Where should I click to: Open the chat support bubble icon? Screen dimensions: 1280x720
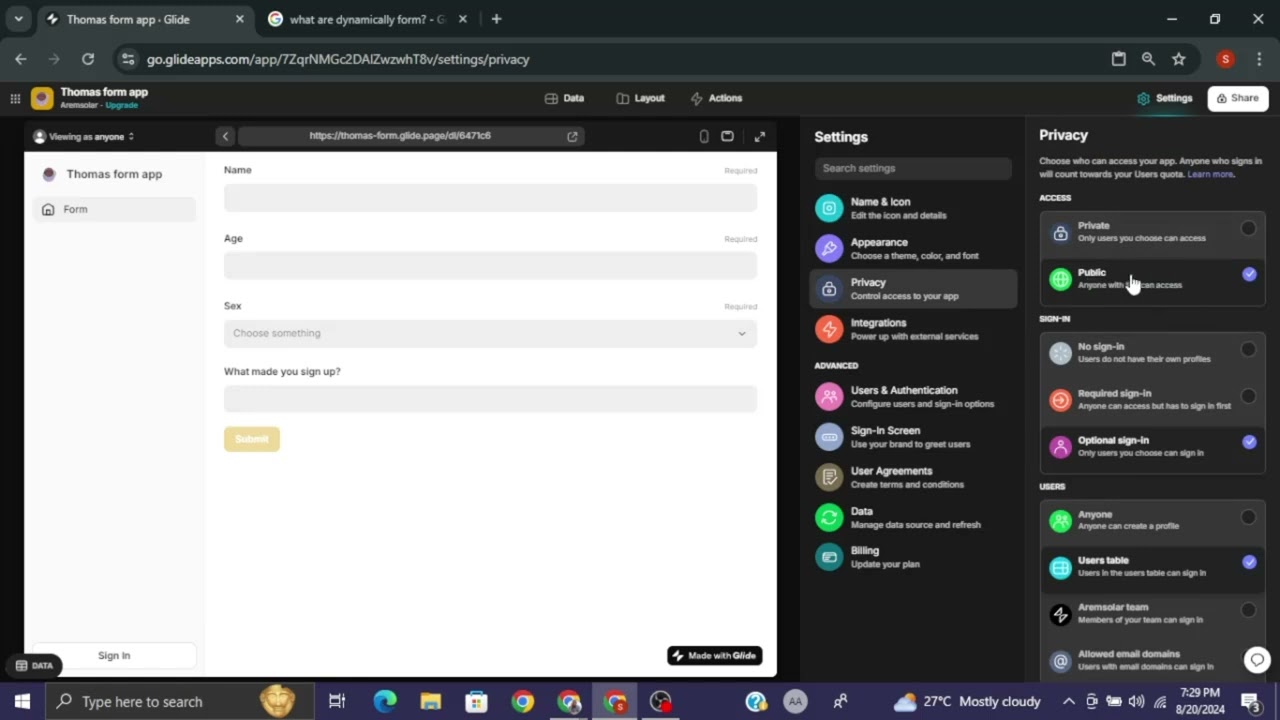(x=1257, y=659)
